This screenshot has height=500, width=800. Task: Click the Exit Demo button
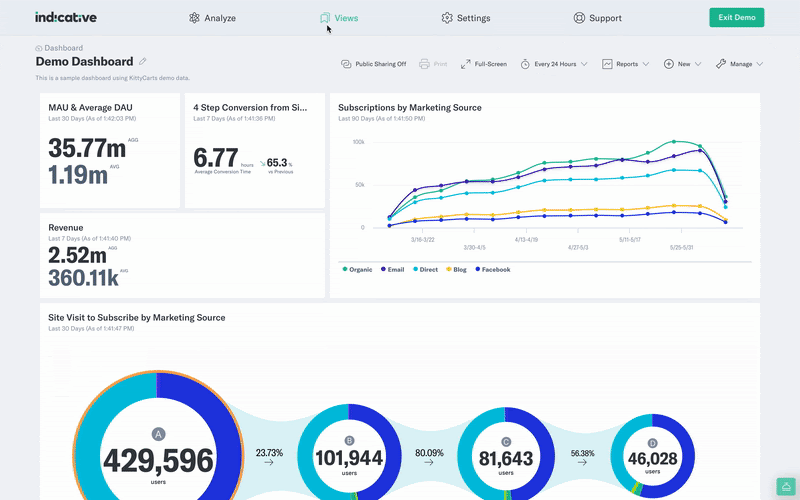tap(737, 17)
